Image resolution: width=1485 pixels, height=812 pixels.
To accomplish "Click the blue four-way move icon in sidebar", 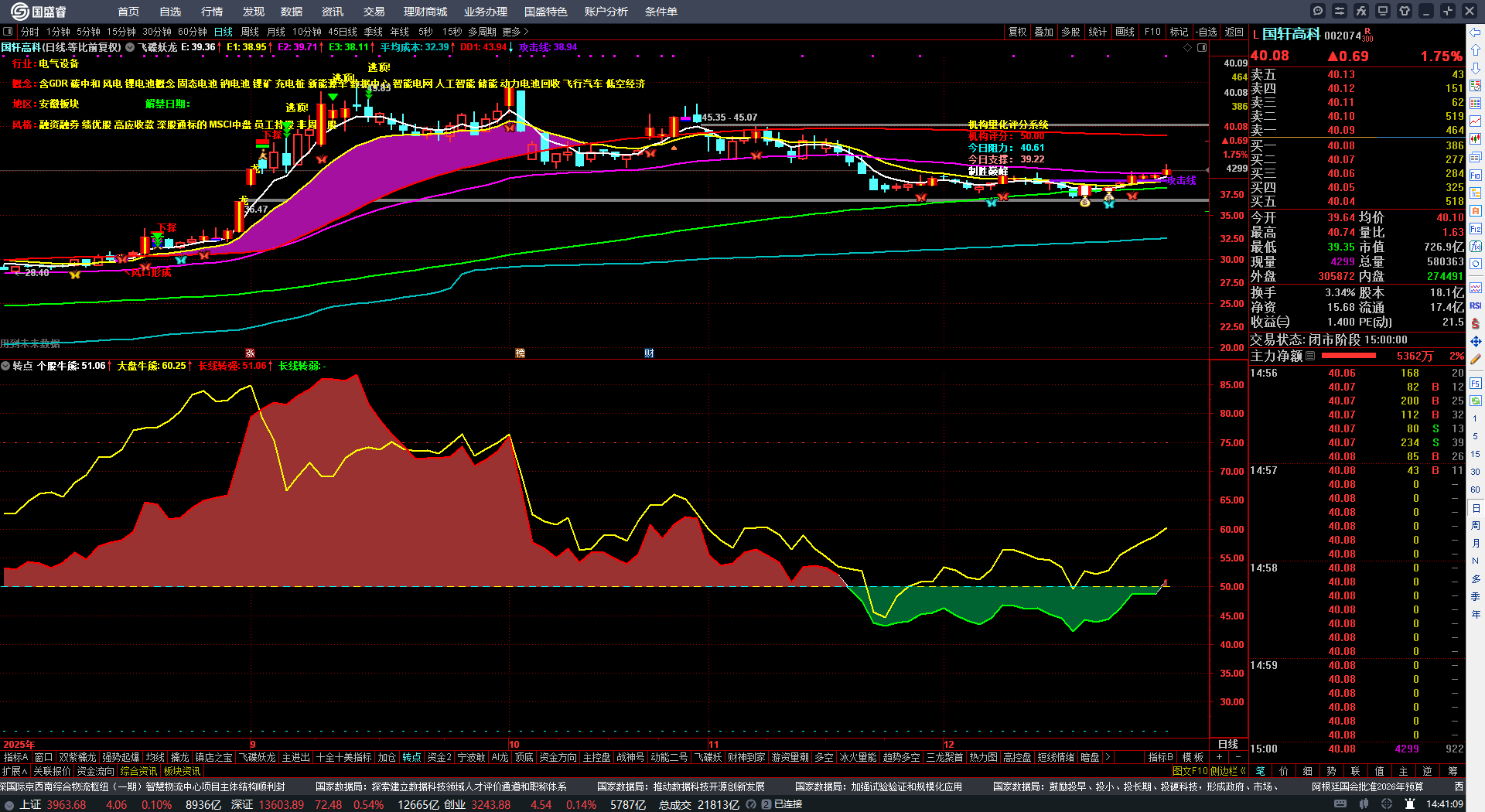I will point(1476,341).
